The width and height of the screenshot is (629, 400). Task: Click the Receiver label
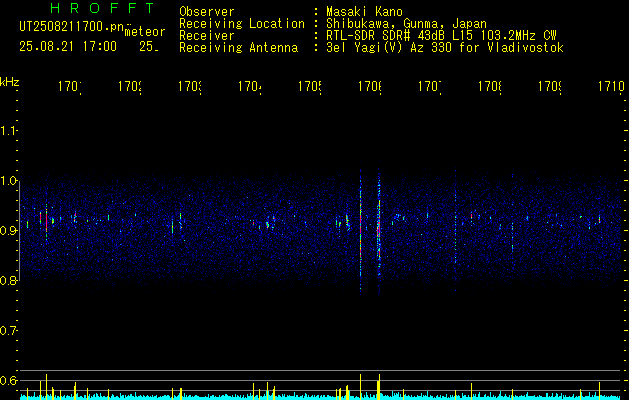[x=207, y=36]
